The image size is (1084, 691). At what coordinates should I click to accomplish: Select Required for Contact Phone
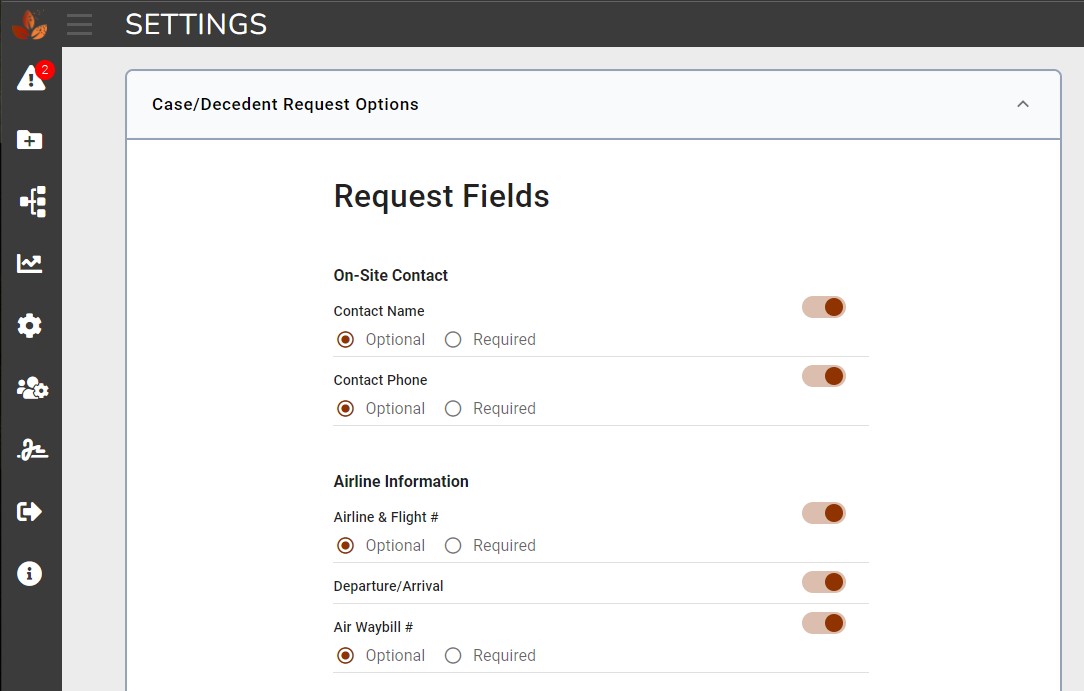point(453,408)
